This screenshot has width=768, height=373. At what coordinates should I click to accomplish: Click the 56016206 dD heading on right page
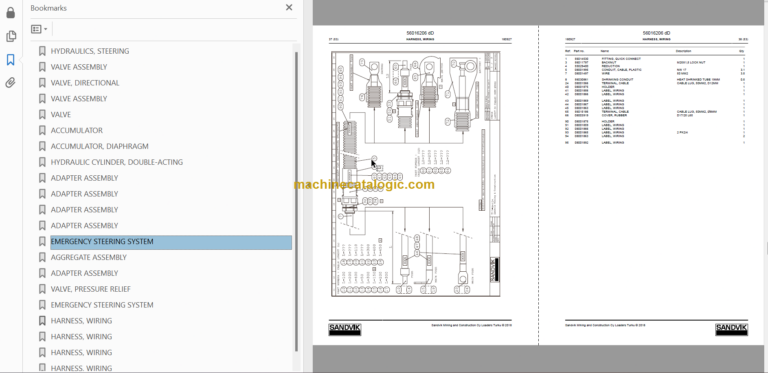656,33
